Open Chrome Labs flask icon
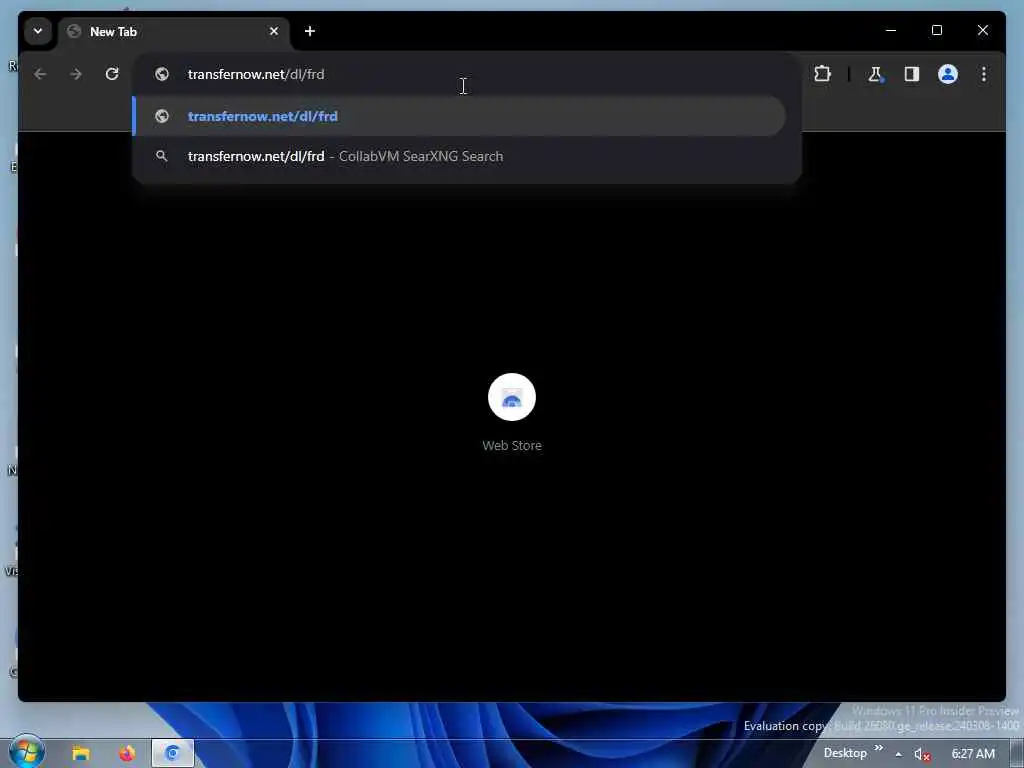The image size is (1024, 768). [874, 74]
